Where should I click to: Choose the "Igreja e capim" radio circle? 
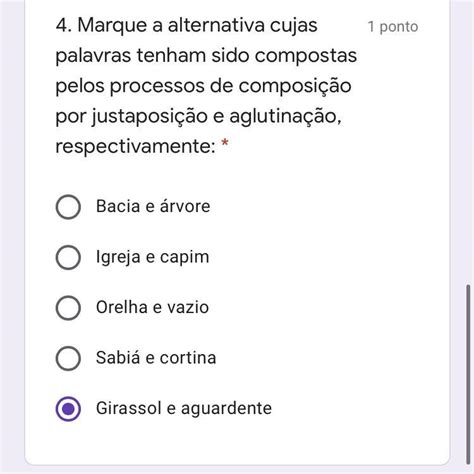pyautogui.click(x=68, y=257)
